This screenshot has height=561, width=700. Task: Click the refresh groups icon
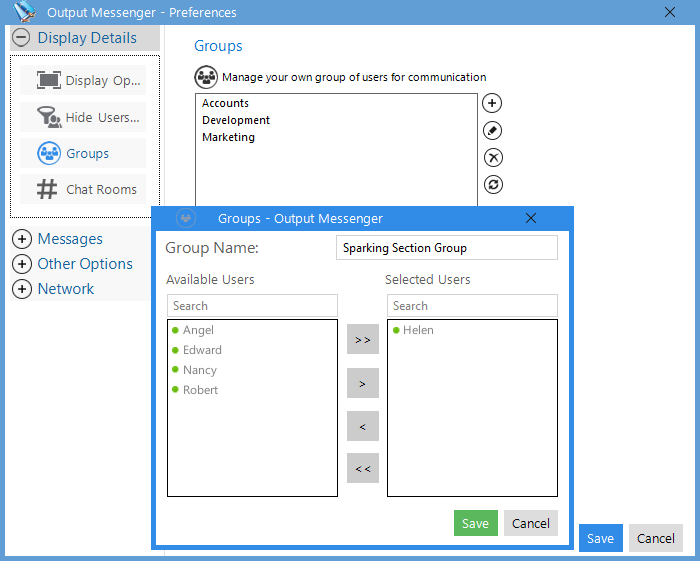pyautogui.click(x=493, y=184)
